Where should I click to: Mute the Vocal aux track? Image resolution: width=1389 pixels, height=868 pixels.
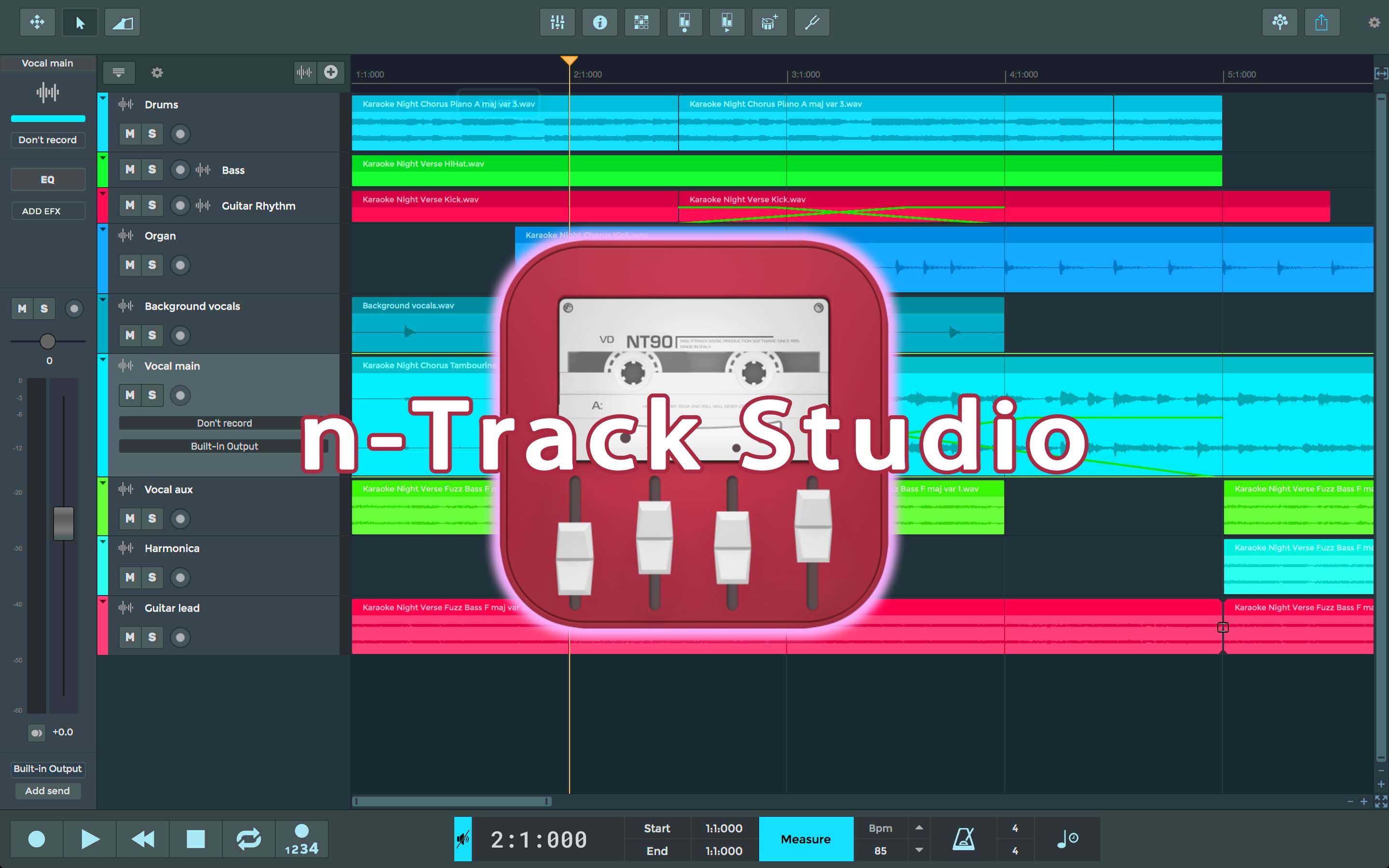click(130, 518)
